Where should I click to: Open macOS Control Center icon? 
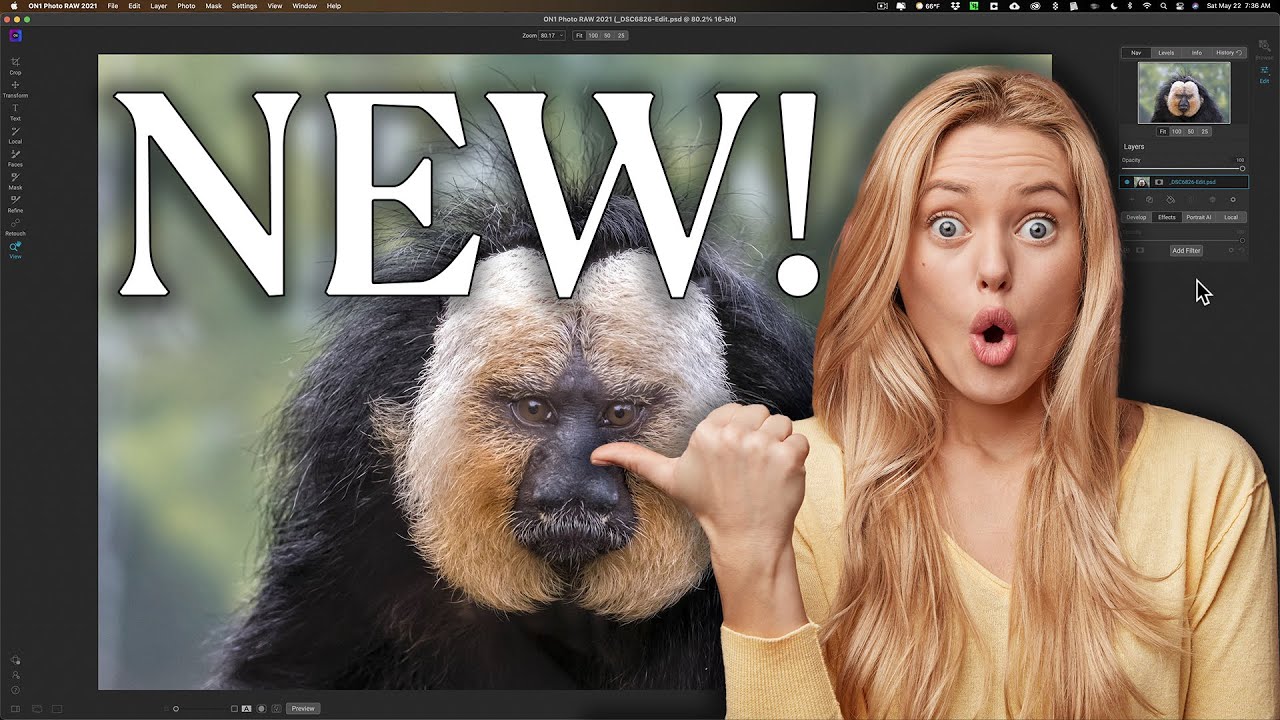coord(1180,6)
